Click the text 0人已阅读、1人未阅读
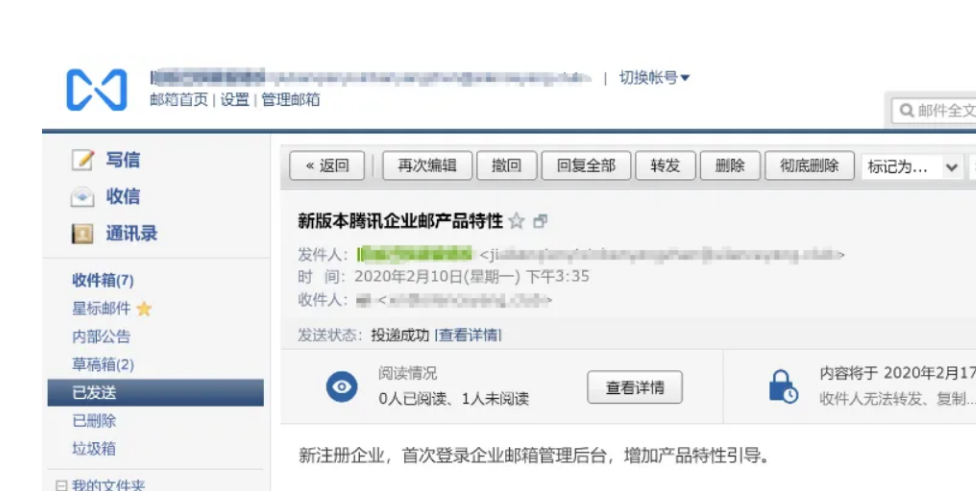Screen dimensions: 976x491 [x=454, y=399]
